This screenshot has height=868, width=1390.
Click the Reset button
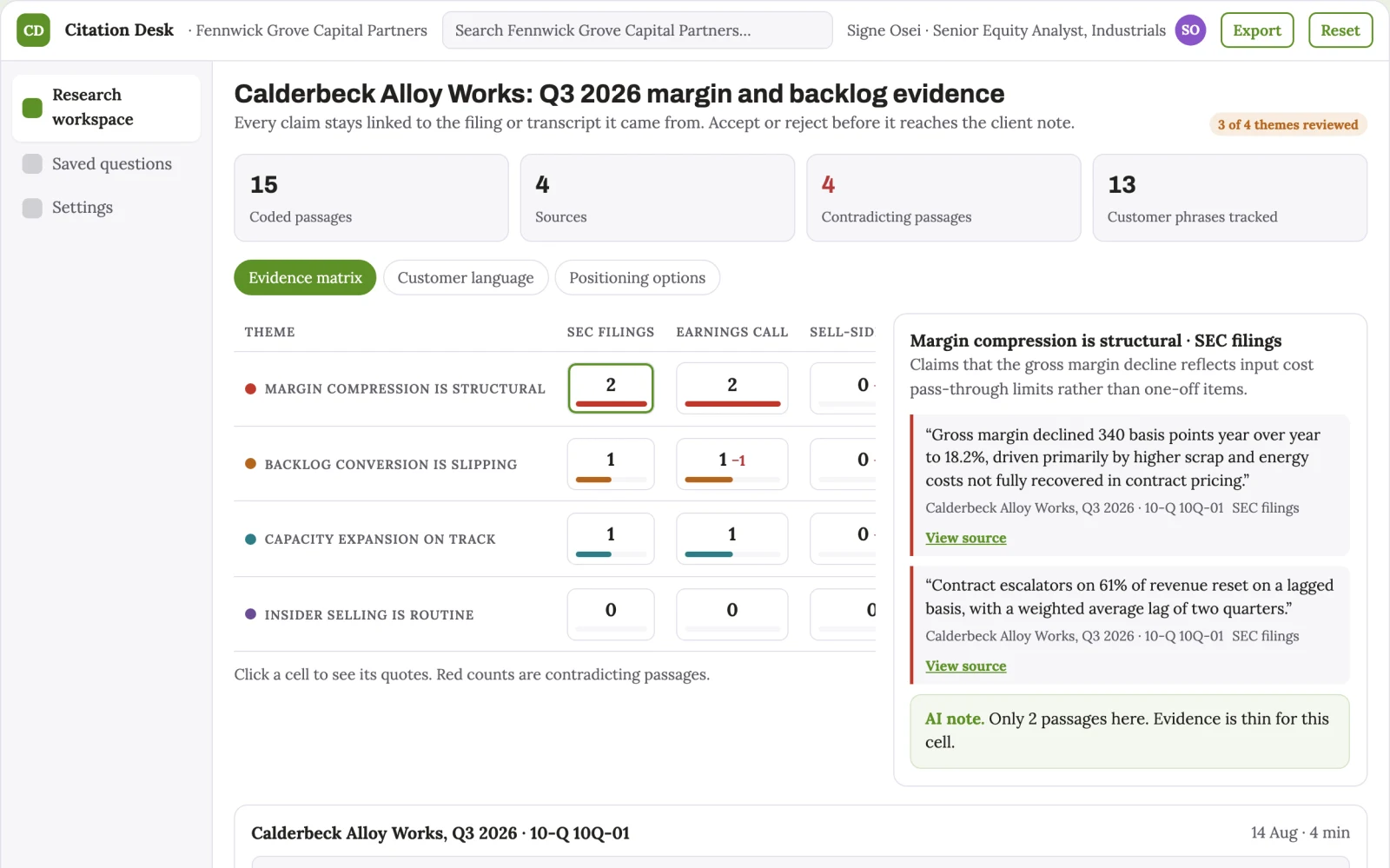[1340, 30]
